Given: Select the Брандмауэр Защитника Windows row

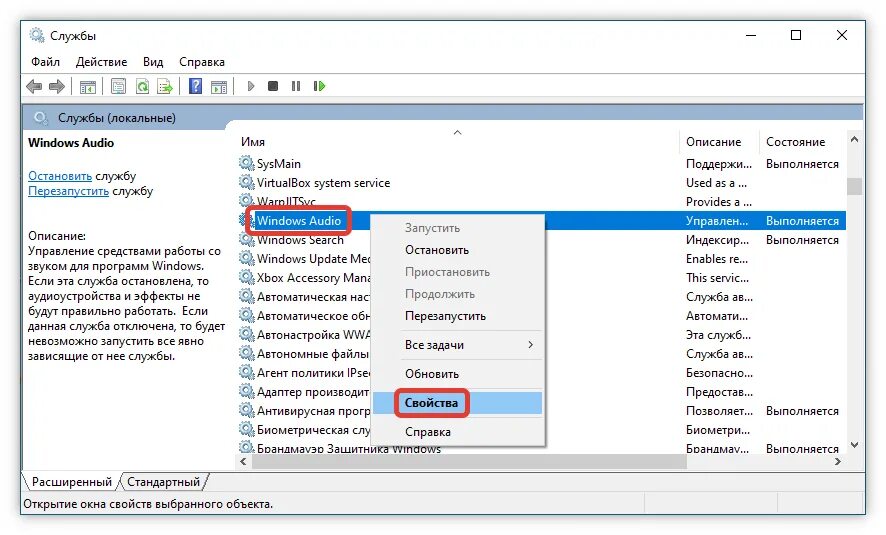Looking at the screenshot, I should tap(541, 449).
